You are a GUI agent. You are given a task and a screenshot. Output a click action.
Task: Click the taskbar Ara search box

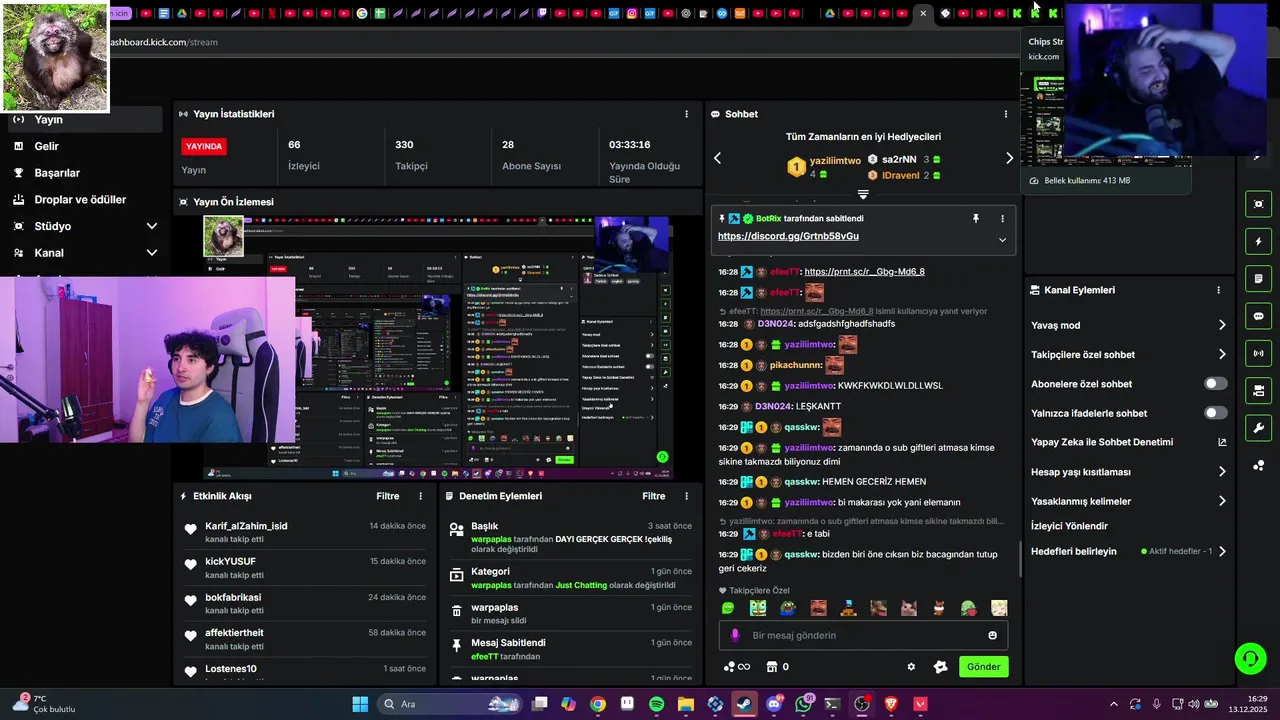[x=450, y=704]
